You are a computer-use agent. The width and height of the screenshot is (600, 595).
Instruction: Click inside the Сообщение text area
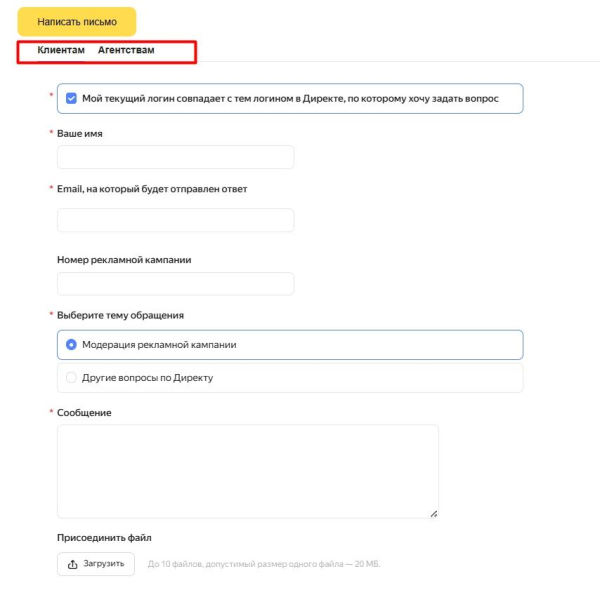(x=247, y=471)
